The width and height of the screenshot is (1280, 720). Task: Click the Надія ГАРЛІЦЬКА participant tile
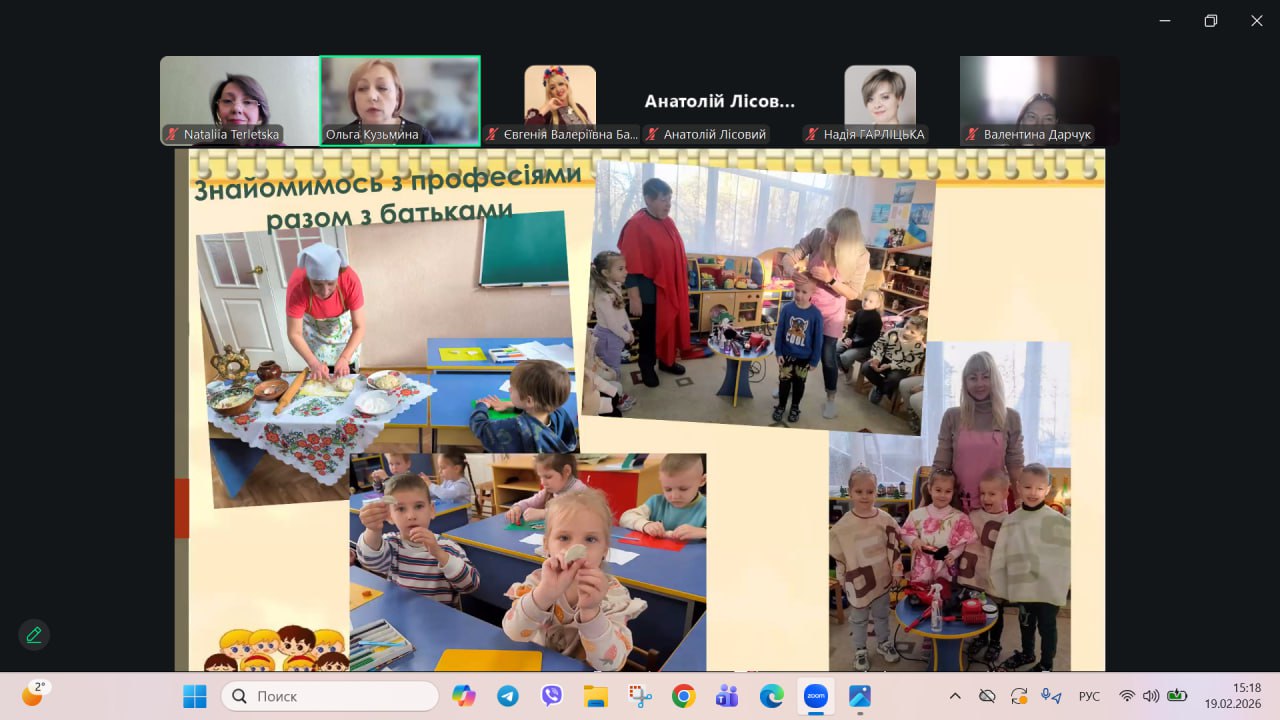click(879, 101)
